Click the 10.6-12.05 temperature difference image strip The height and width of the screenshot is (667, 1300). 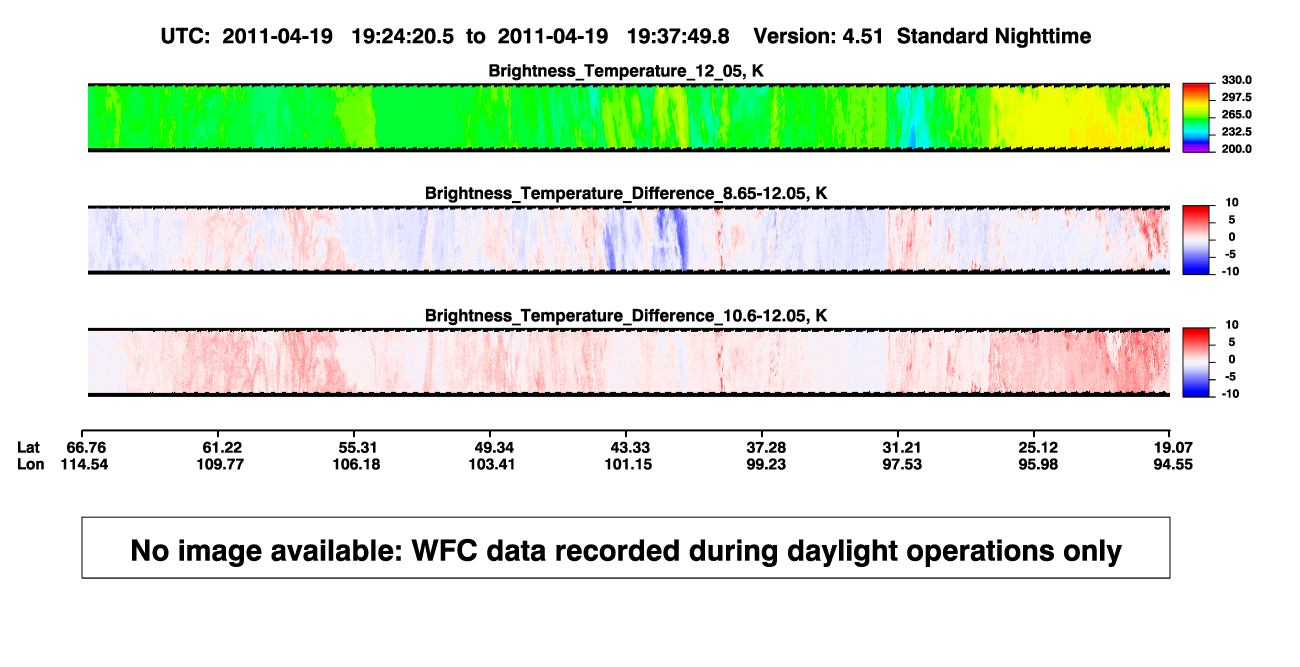coord(629,362)
